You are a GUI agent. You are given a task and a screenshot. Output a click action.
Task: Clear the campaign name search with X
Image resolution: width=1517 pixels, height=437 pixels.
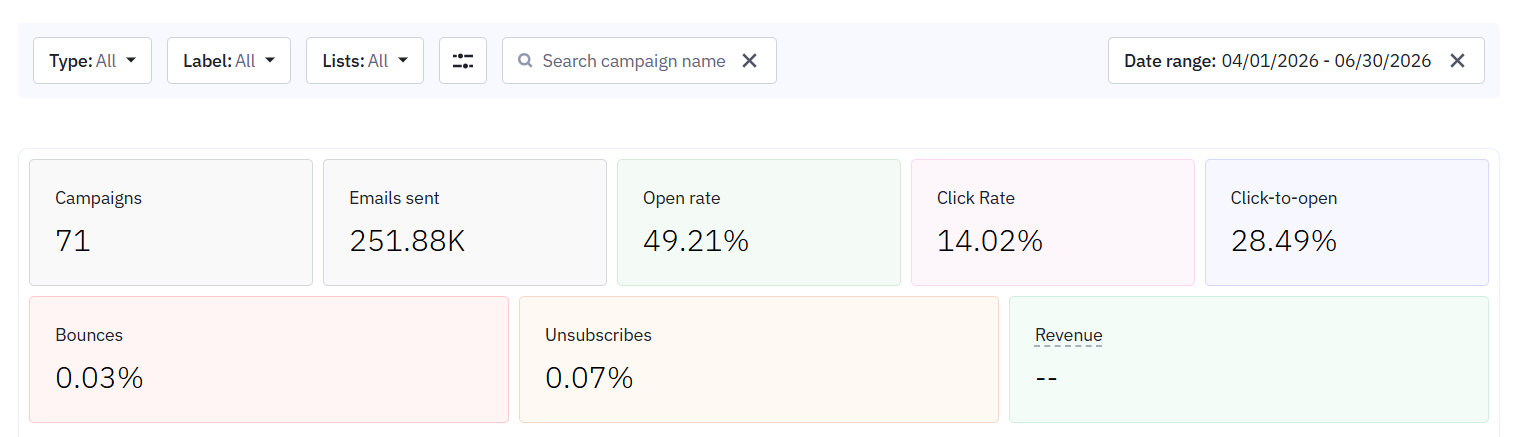[x=749, y=61]
